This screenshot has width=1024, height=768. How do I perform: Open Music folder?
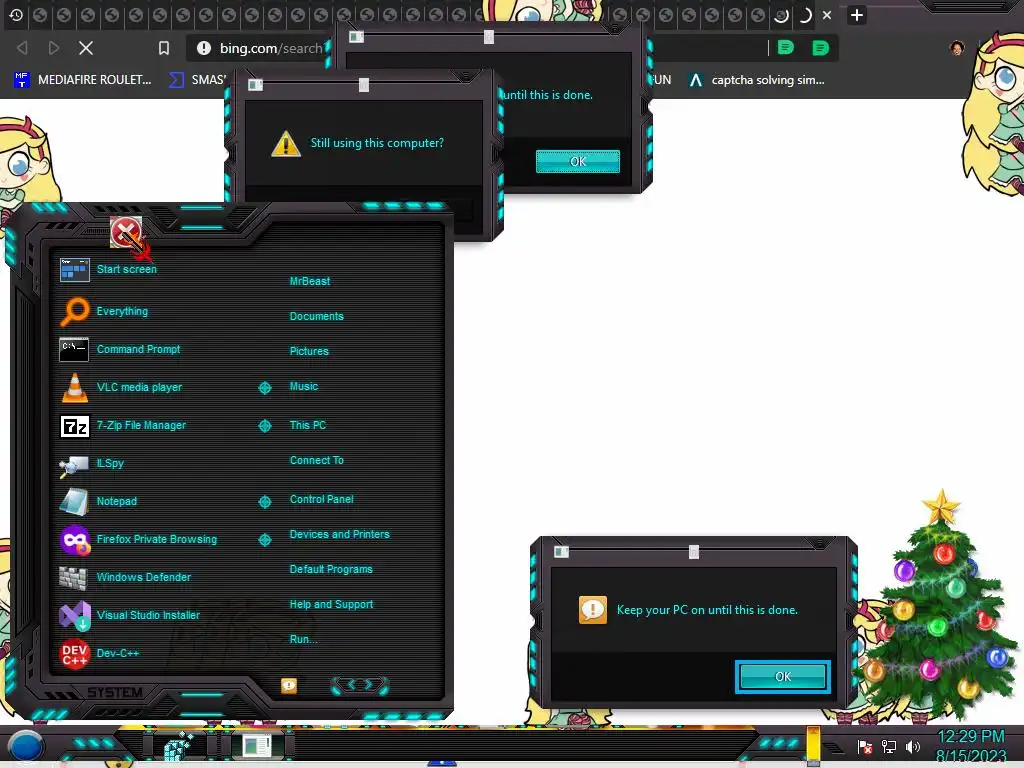point(304,386)
